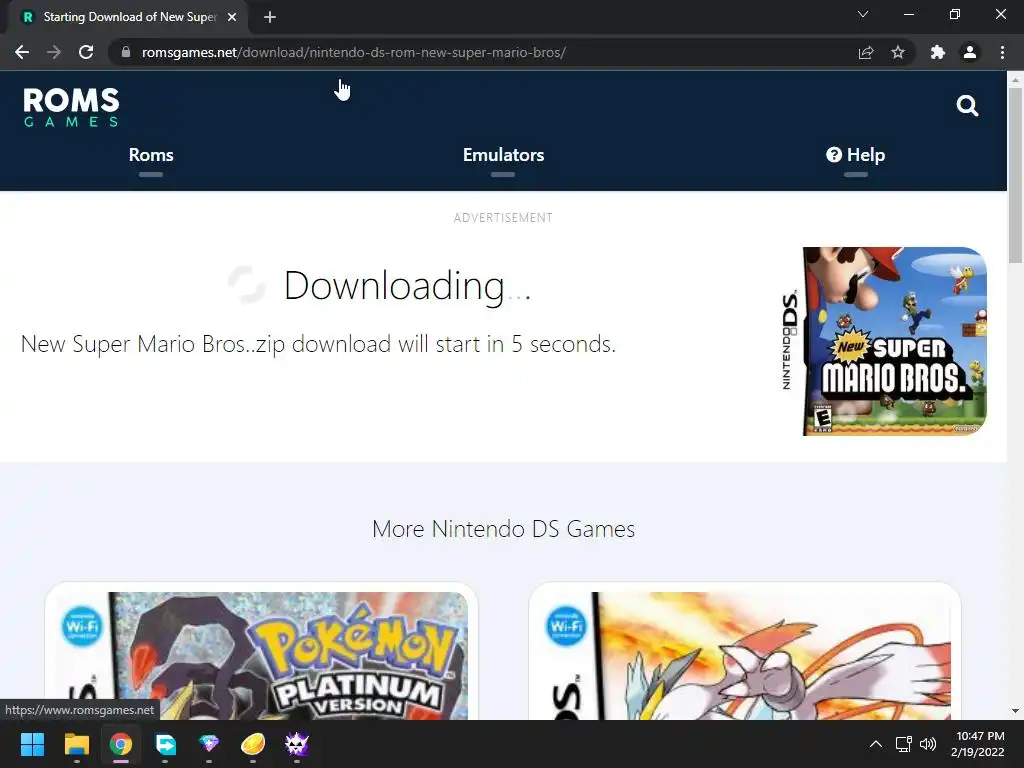The width and height of the screenshot is (1024, 768).
Task: Open the clock and date panel
Action: [x=978, y=744]
